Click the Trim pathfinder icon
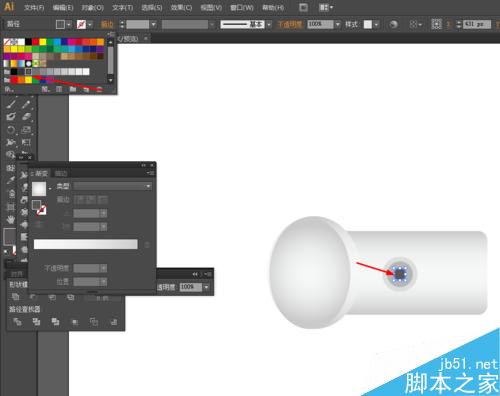 (x=36, y=322)
